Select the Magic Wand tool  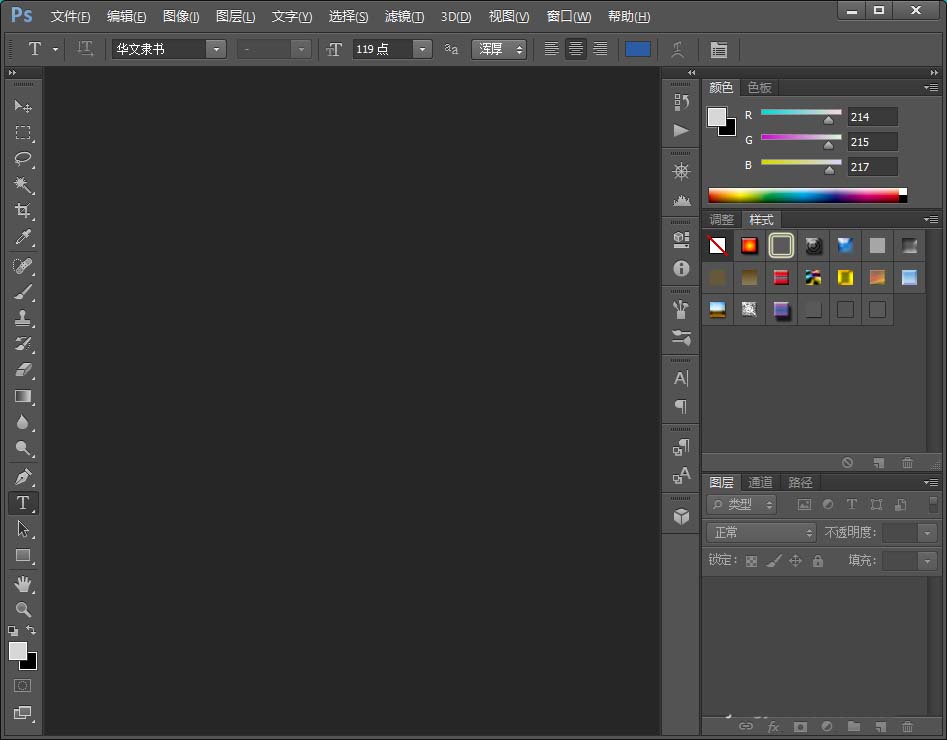(22, 185)
